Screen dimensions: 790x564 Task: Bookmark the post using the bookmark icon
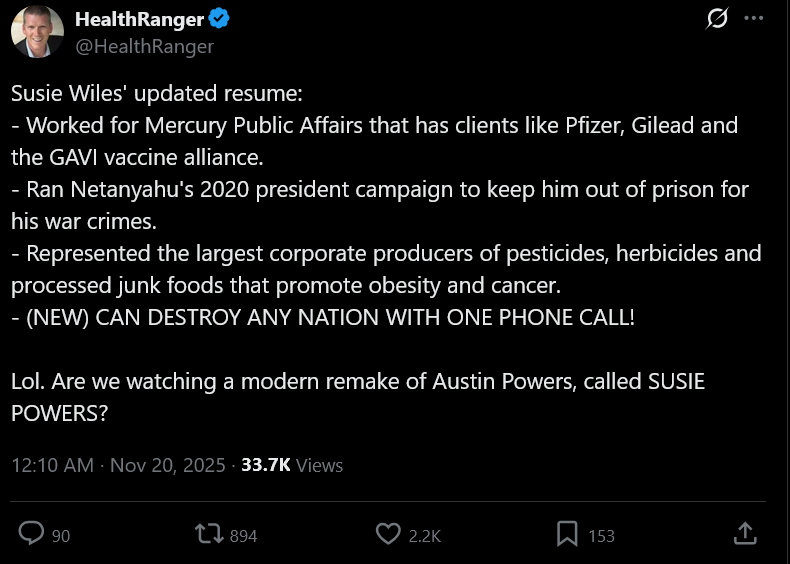[567, 534]
